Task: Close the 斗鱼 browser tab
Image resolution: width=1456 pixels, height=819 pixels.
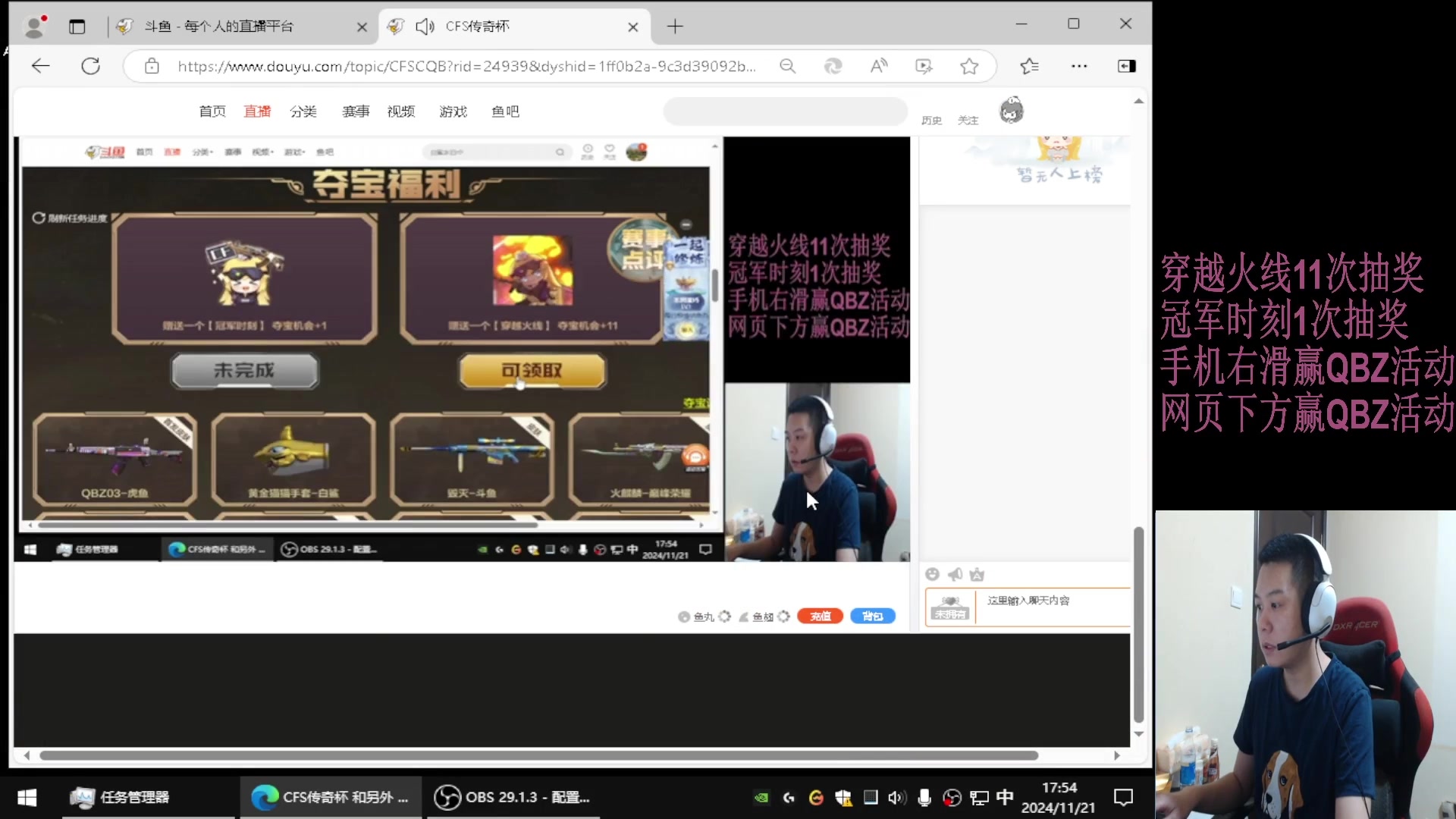Action: [x=362, y=27]
